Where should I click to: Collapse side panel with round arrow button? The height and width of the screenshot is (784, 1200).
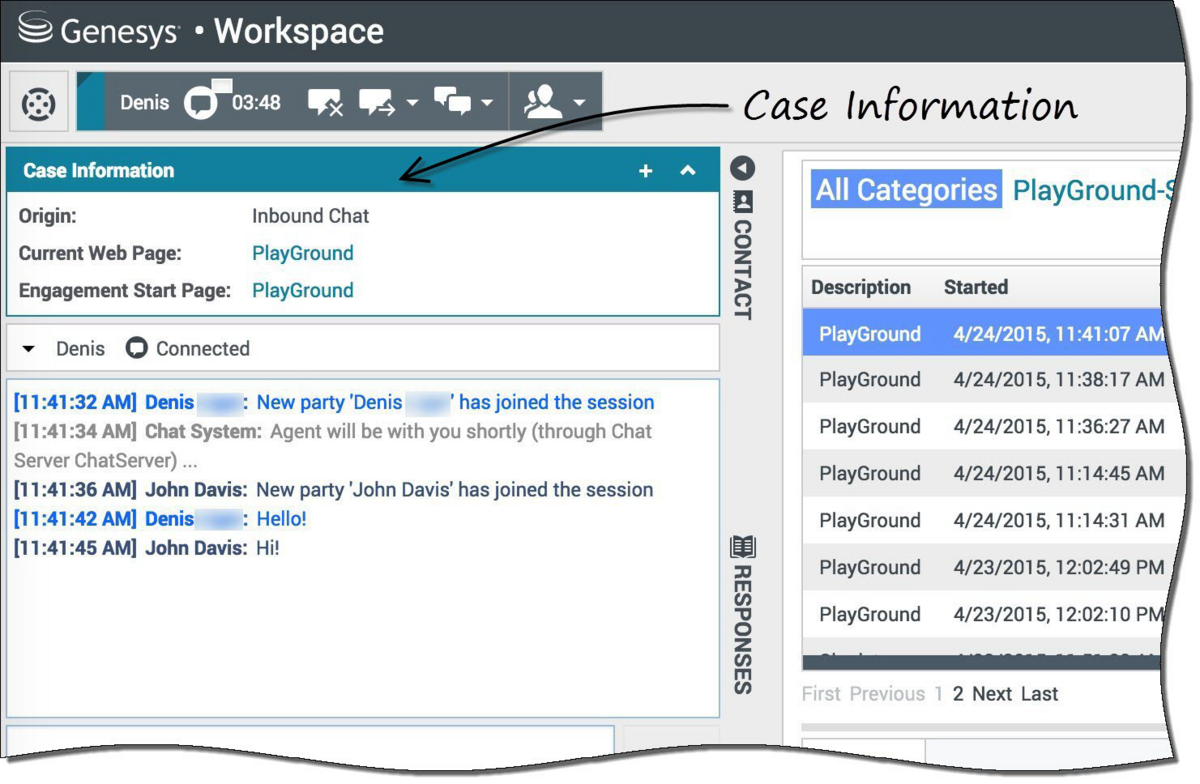[x=743, y=168]
